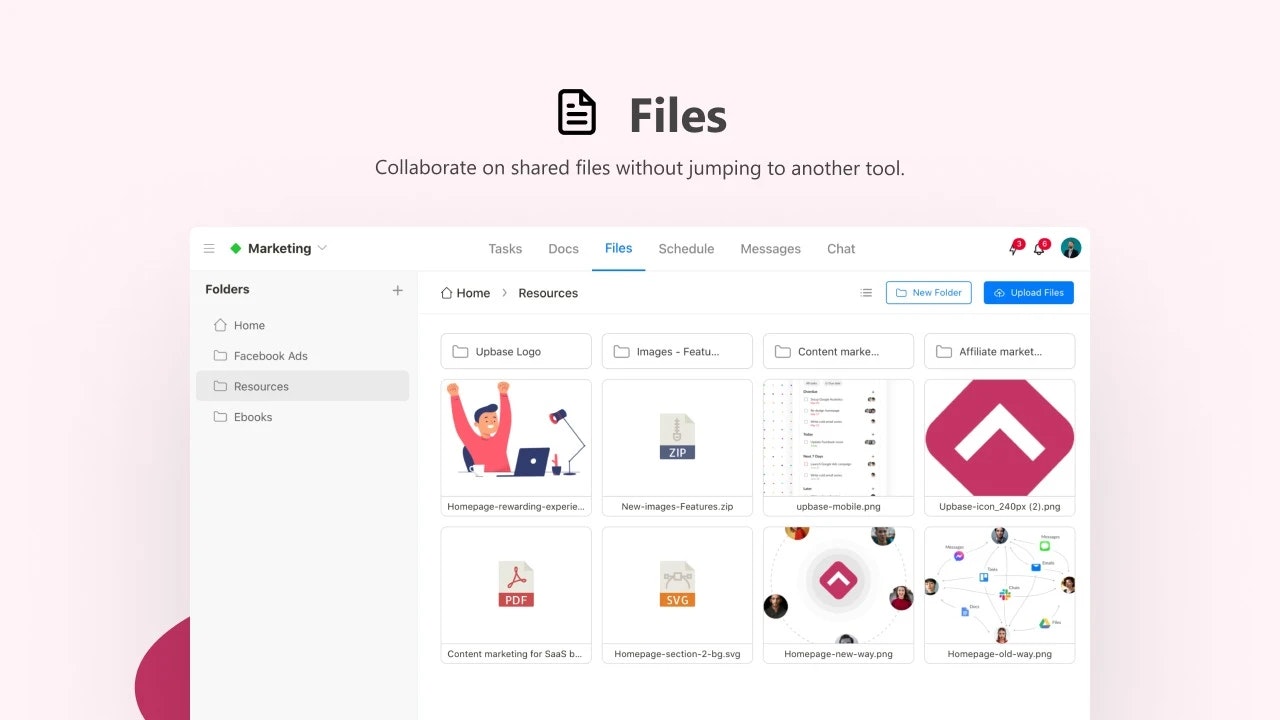Open the SVG file icon thumbnail
This screenshot has width=1280, height=720.
point(677,585)
